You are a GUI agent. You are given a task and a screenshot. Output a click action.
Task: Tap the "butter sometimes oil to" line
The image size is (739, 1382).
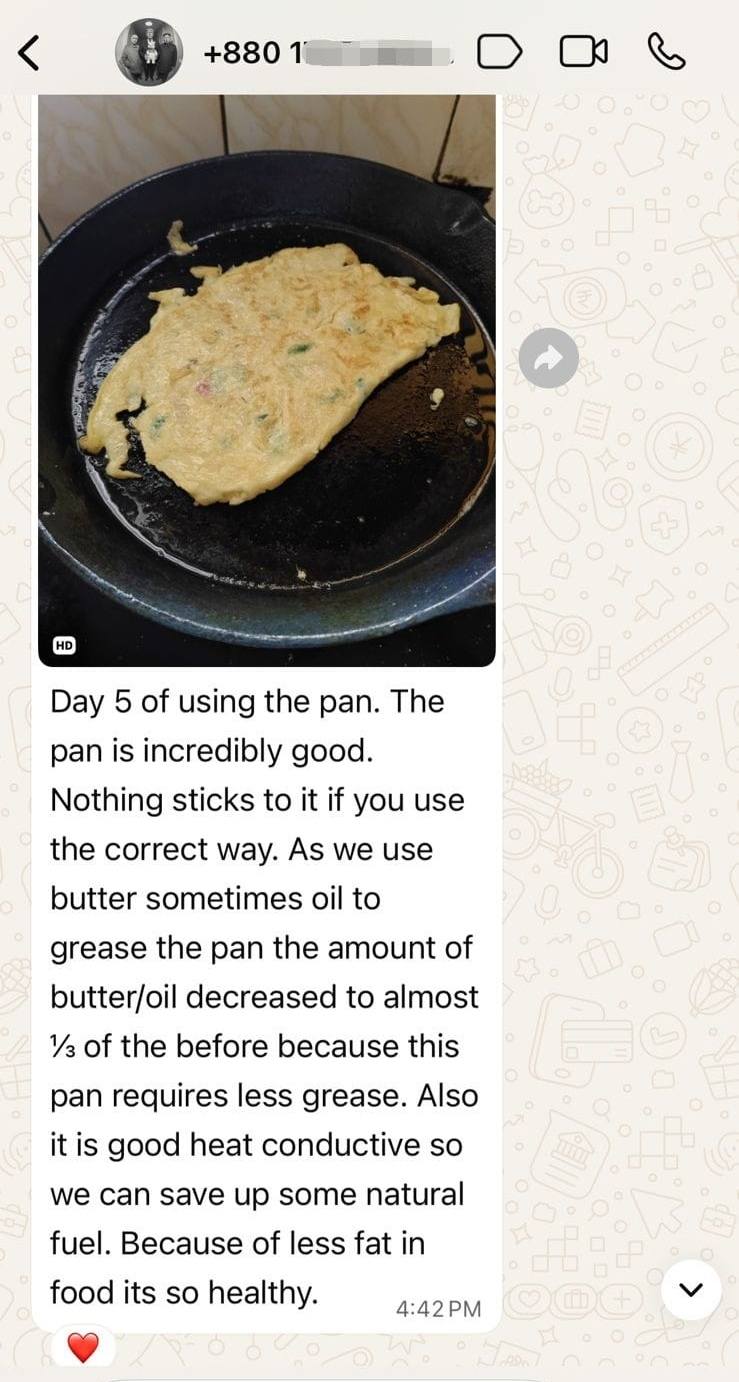215,898
